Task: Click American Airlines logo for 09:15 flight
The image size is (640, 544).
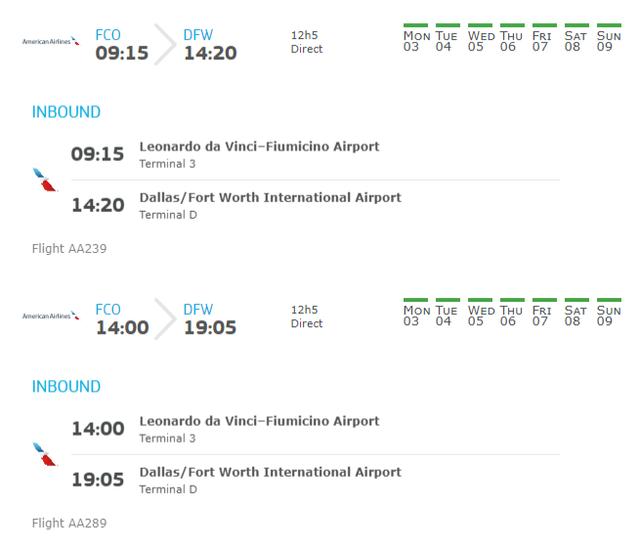Action: (51, 41)
